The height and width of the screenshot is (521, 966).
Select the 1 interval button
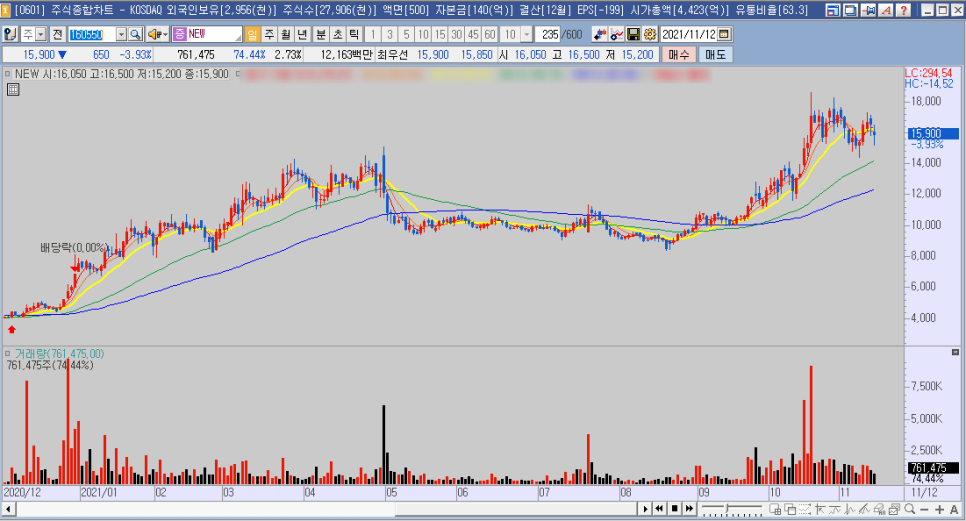click(373, 34)
